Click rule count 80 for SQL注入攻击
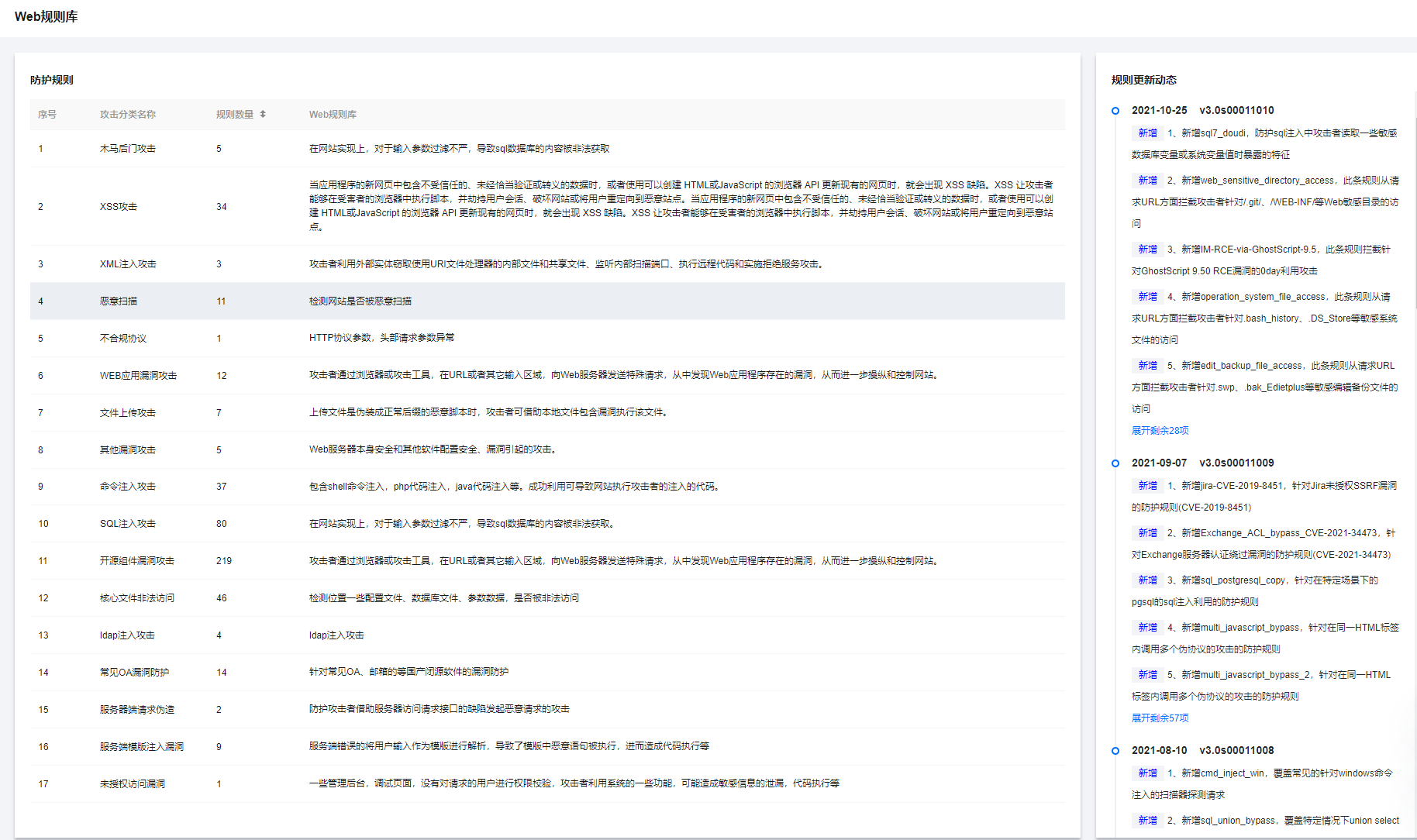Viewport: 1417px width, 840px height. point(222,524)
